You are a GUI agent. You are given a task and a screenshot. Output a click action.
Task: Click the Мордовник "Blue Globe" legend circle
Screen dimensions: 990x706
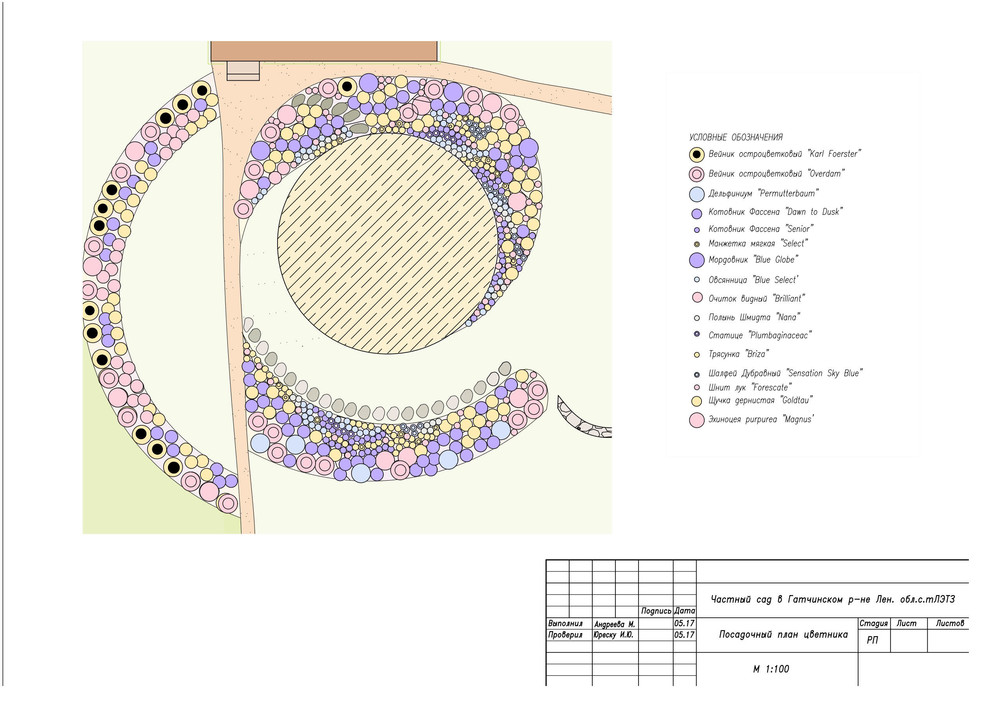[697, 260]
